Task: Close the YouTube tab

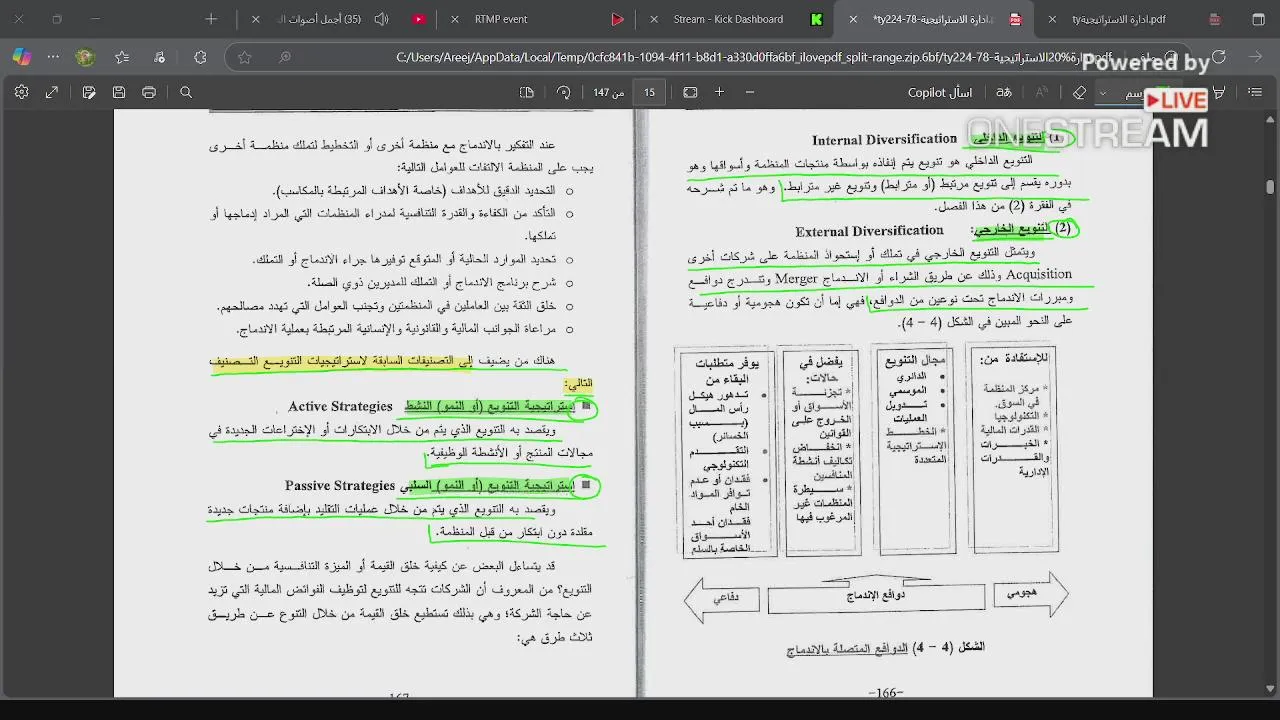Action: click(x=257, y=19)
